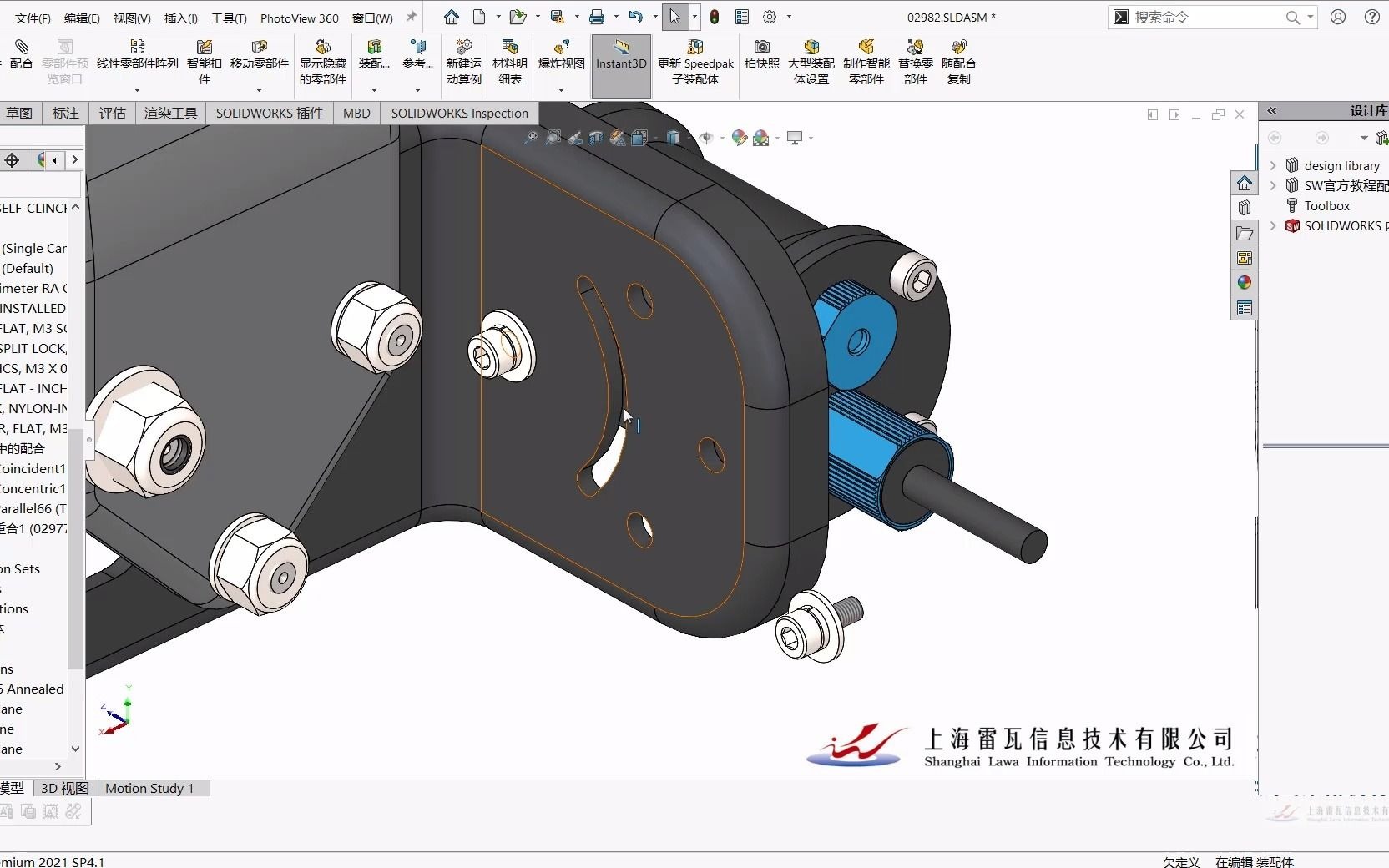Open the 文件(F) menu
The image size is (1389, 868).
click(x=33, y=18)
